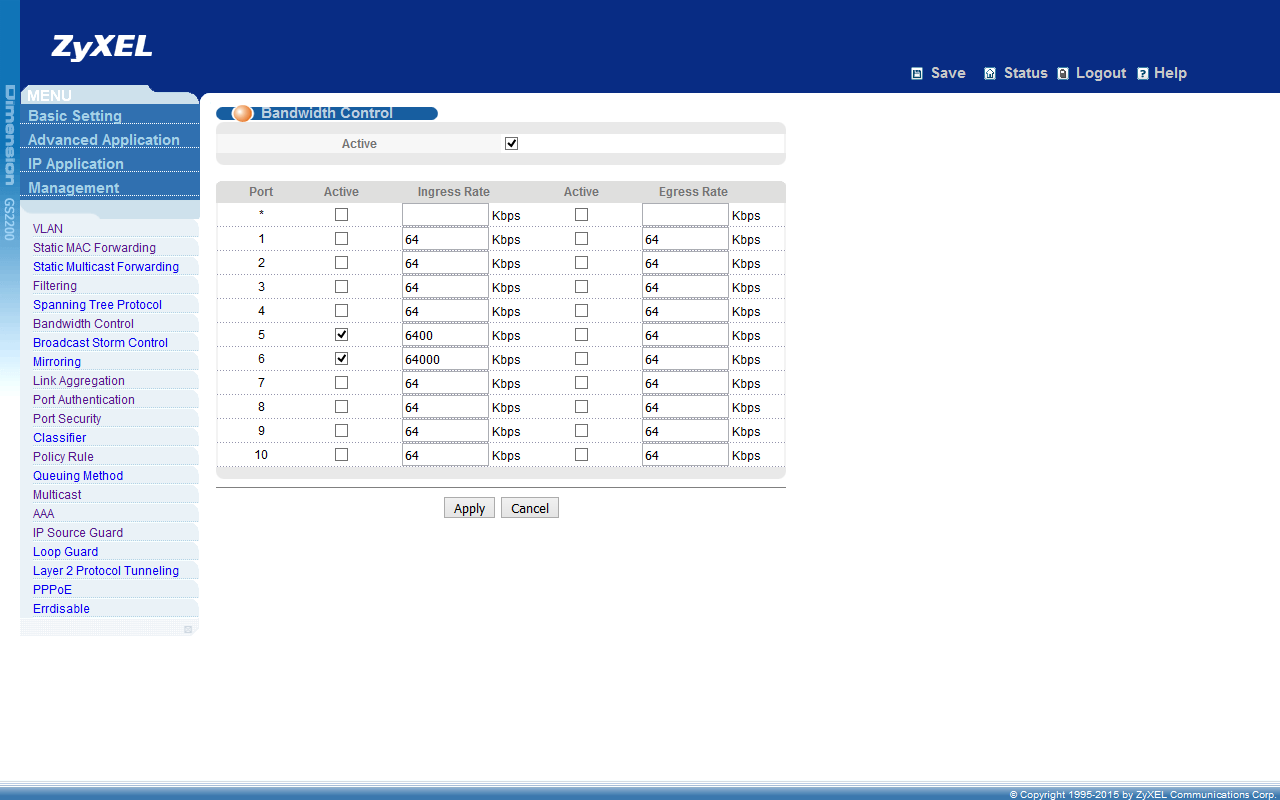Enable egress Active checkbox for port 5
The image size is (1280, 800).
click(581, 335)
